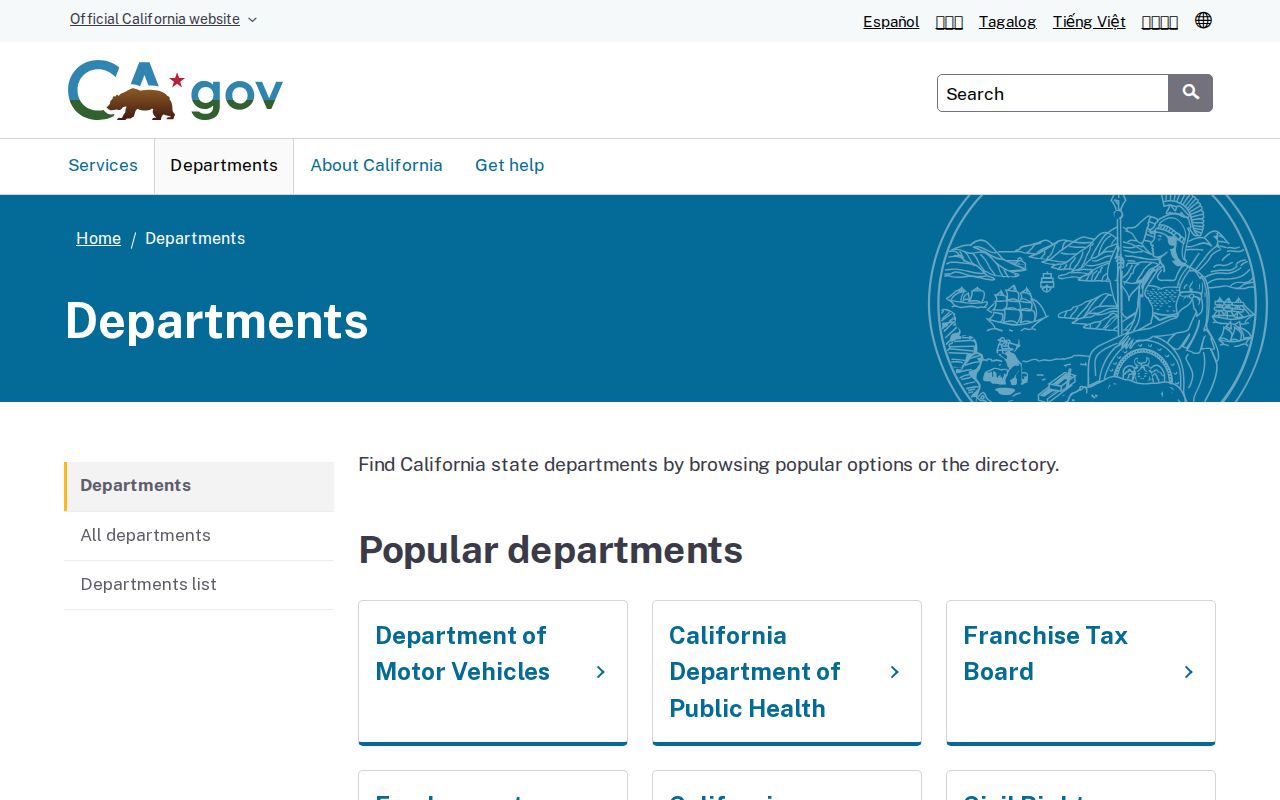Open the Get help menu
Image resolution: width=1280 pixels, height=800 pixels.
[x=509, y=166]
